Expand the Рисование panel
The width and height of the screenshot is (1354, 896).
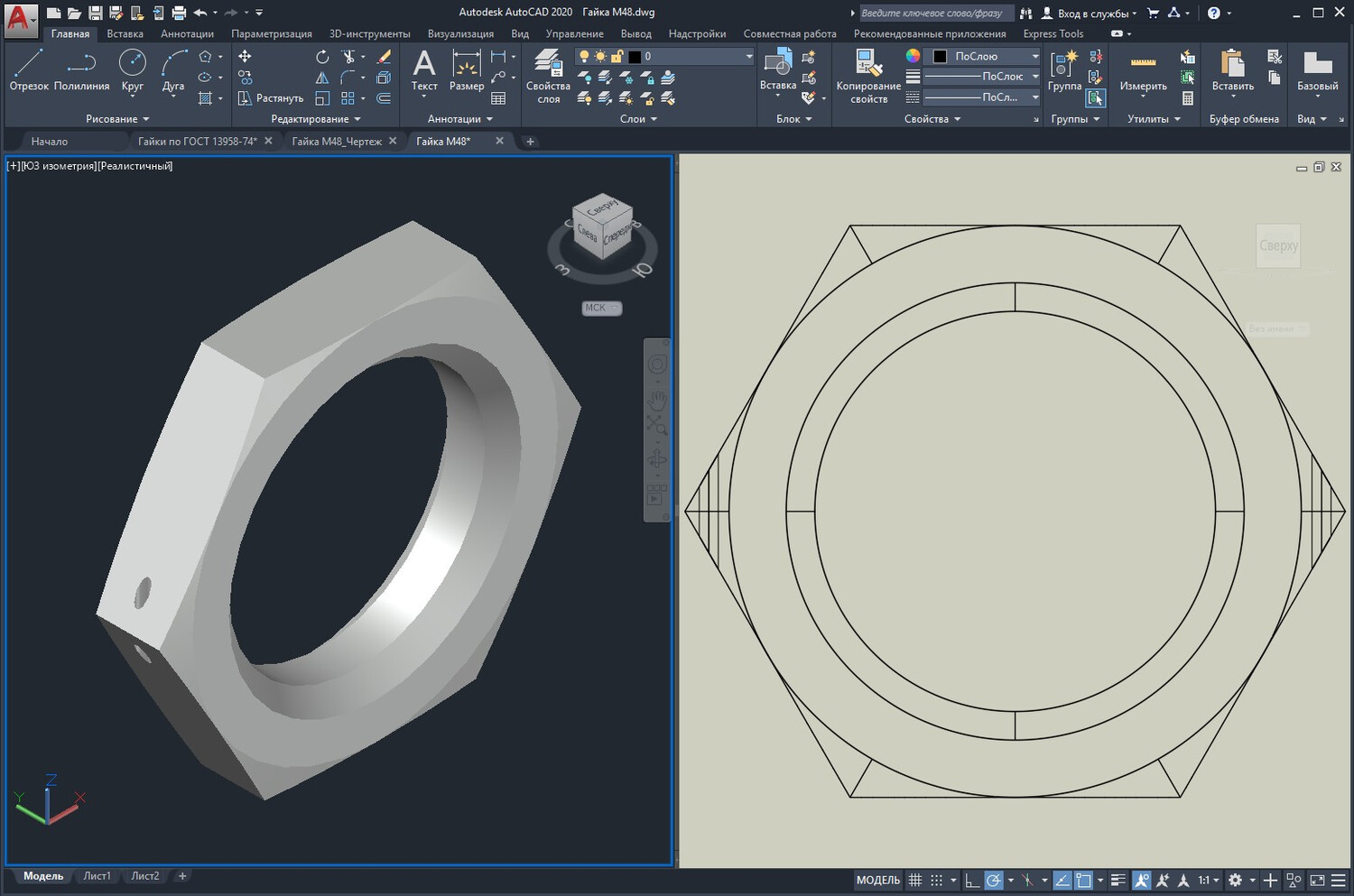click(x=117, y=119)
